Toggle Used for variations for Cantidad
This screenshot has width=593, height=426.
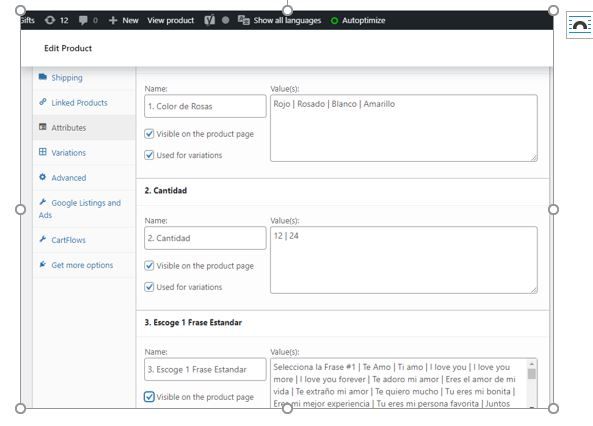click(149, 287)
